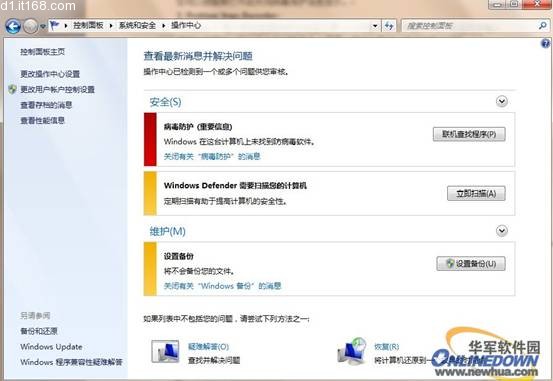Click the Back navigation arrow
The width and height of the screenshot is (553, 381).
click(x=13, y=26)
